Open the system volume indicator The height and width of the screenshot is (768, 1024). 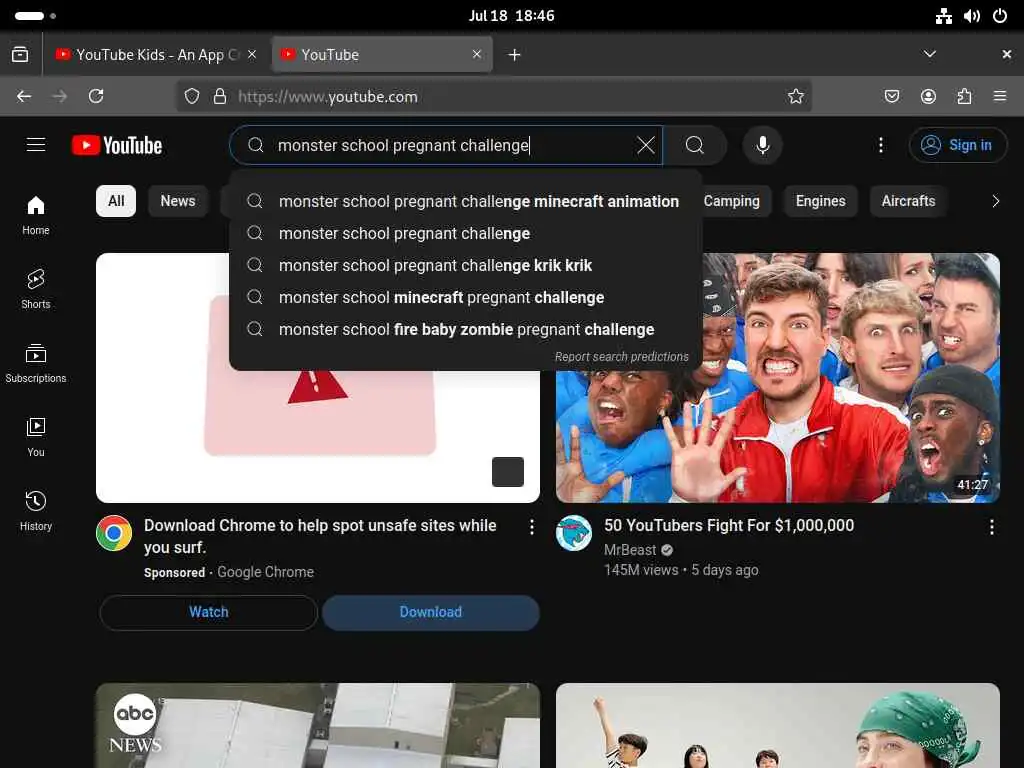972,16
